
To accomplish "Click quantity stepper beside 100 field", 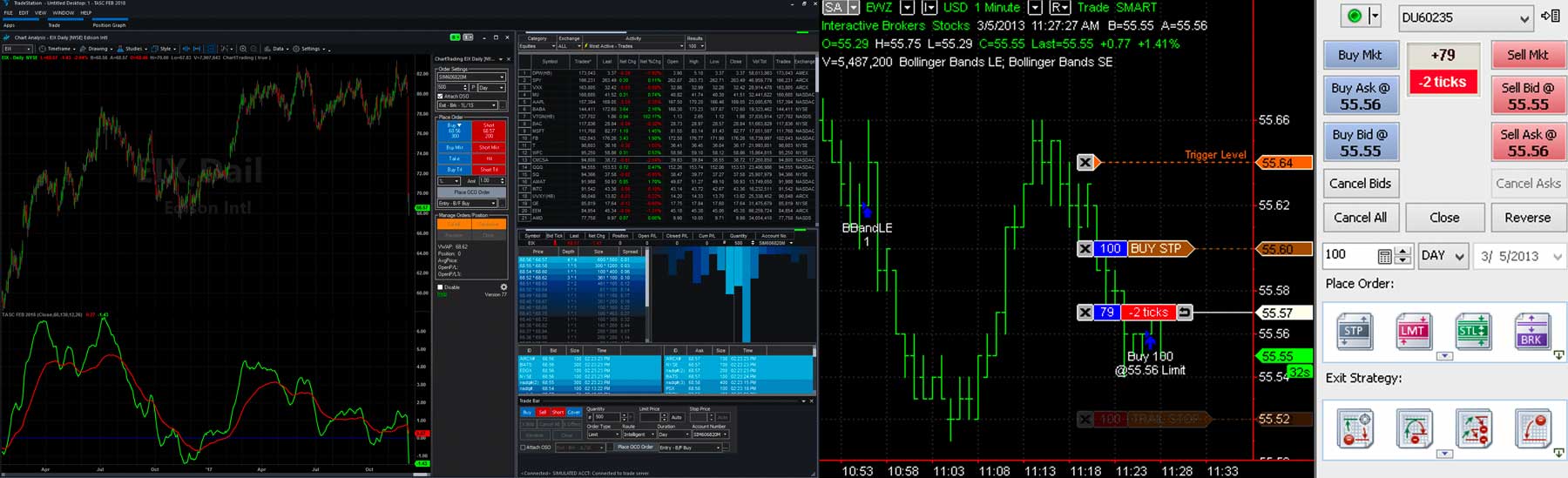I will pyautogui.click(x=1402, y=256).
